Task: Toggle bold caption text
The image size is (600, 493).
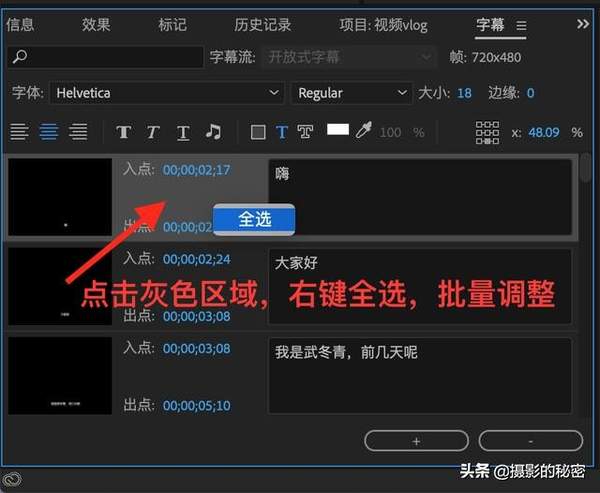Action: [x=124, y=132]
